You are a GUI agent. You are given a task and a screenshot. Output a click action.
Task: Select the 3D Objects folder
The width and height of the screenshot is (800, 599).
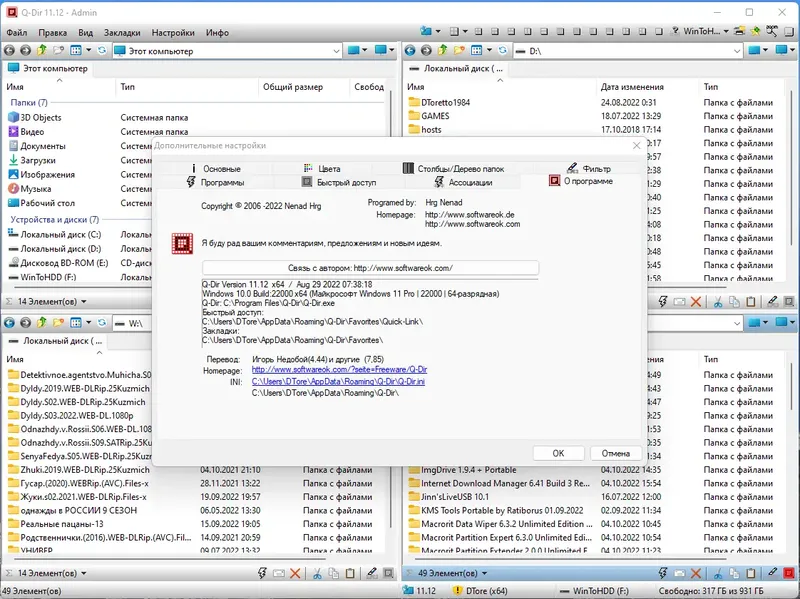[35, 117]
